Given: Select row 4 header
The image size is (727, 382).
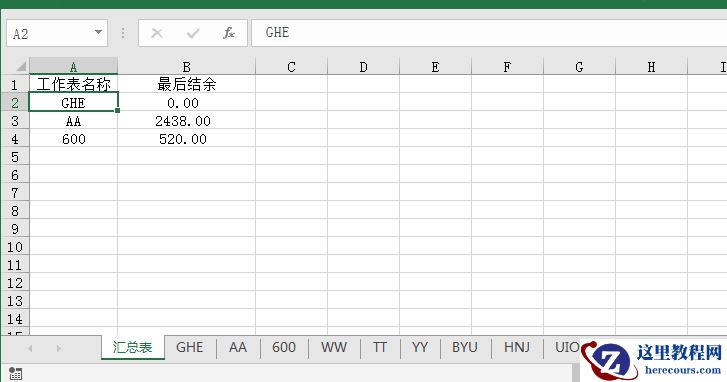Looking at the screenshot, I should click(x=15, y=139).
